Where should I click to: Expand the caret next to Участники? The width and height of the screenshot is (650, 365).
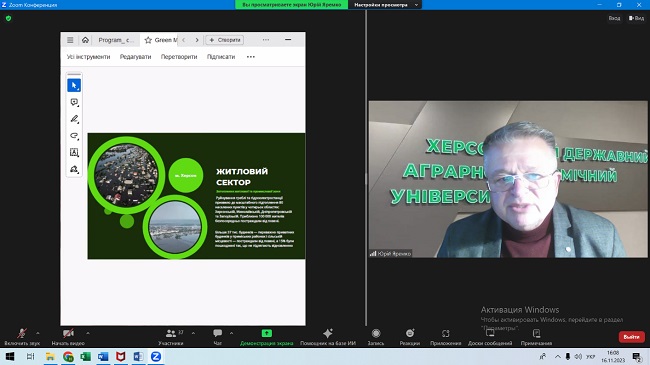pyautogui.click(x=193, y=333)
